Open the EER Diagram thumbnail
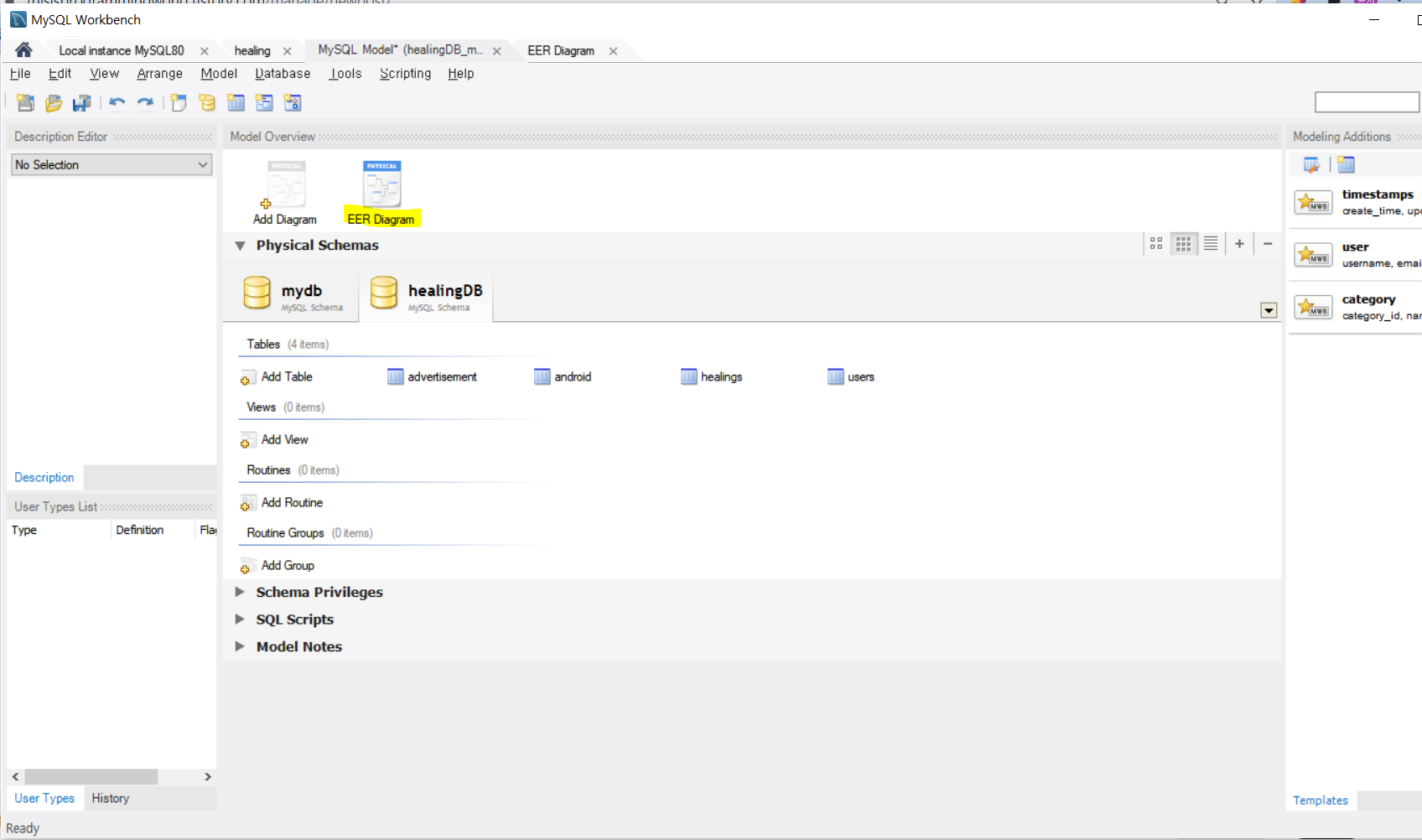 tap(381, 193)
